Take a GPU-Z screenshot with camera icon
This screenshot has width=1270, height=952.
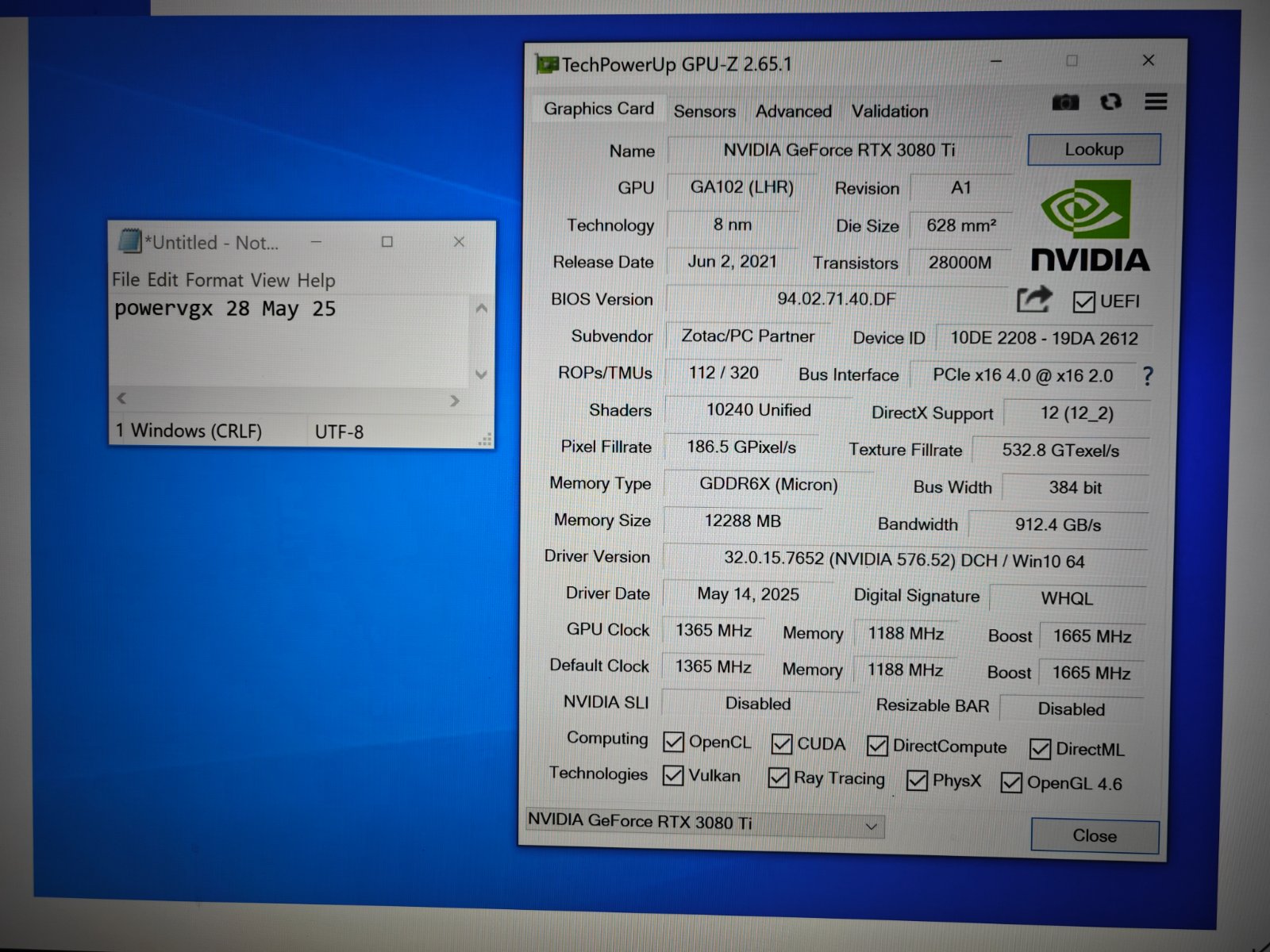[x=1065, y=102]
